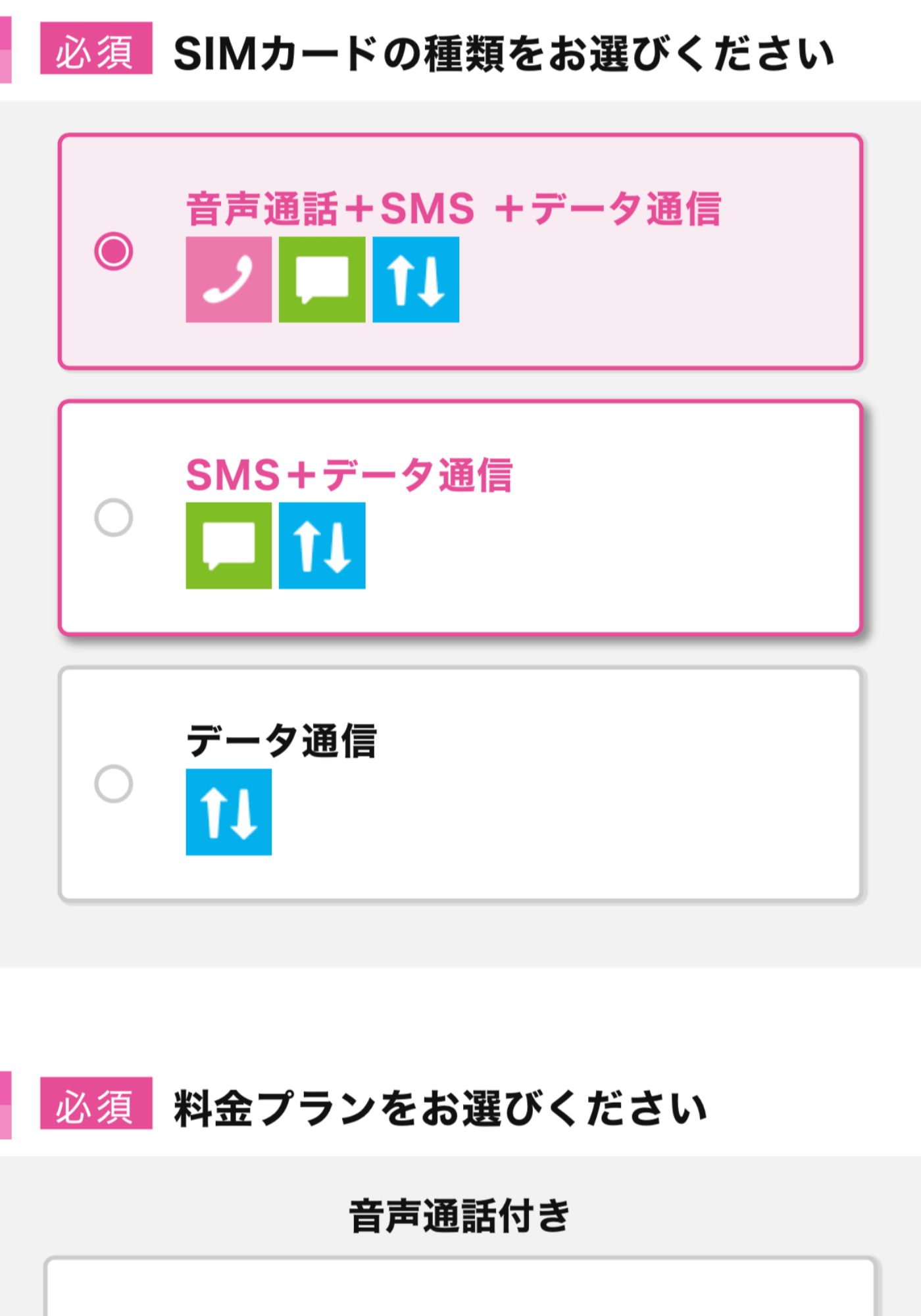Click the pink SMS+データ通信 label text
The height and width of the screenshot is (1316, 921).
coord(349,475)
